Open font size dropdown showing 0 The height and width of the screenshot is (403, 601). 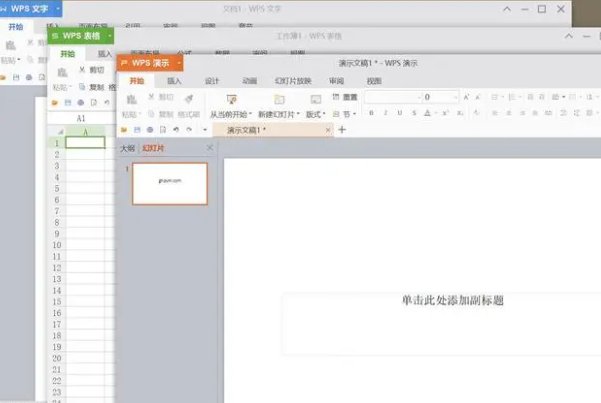click(x=455, y=97)
